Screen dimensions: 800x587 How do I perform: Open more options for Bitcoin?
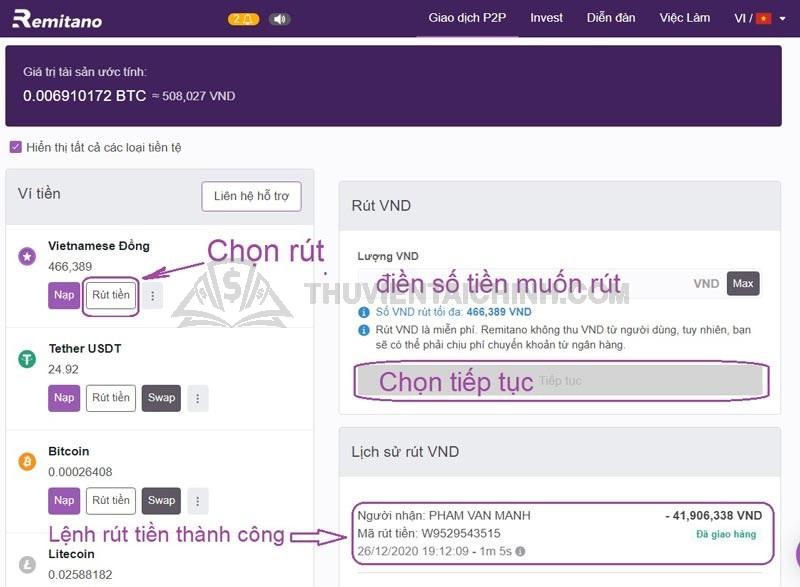pyautogui.click(x=197, y=501)
